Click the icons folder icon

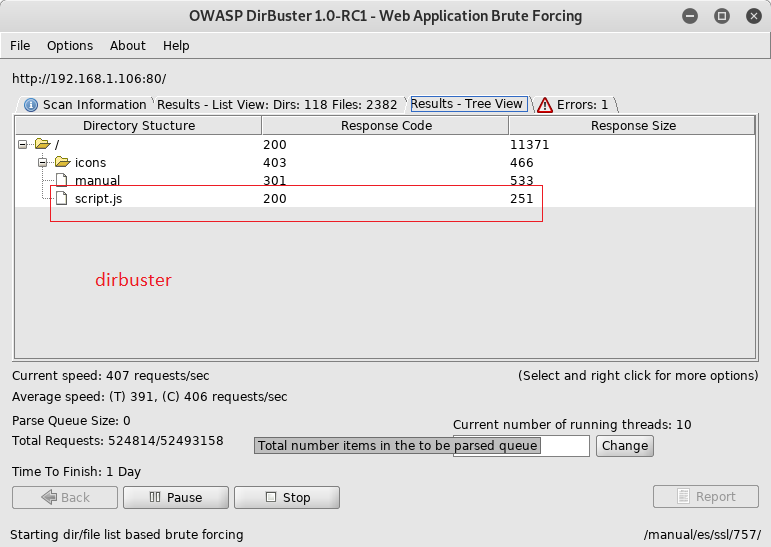[x=62, y=162]
